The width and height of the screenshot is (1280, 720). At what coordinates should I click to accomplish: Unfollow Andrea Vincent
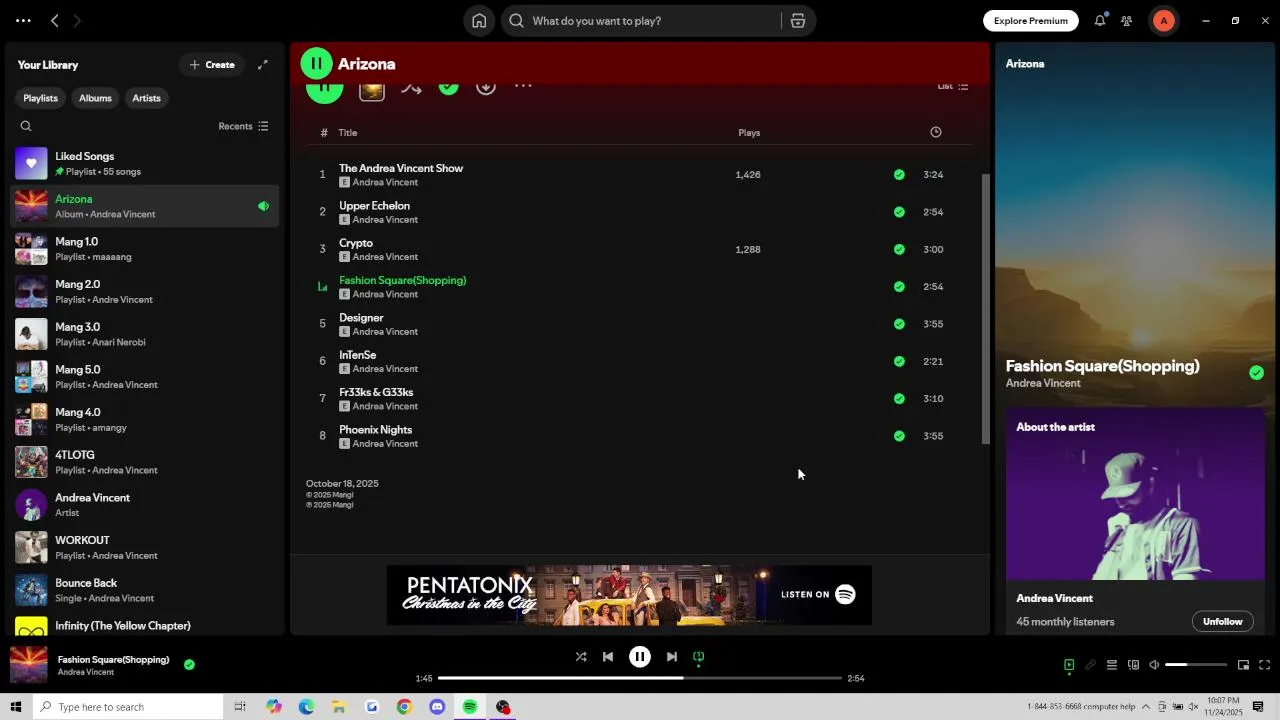(1222, 621)
